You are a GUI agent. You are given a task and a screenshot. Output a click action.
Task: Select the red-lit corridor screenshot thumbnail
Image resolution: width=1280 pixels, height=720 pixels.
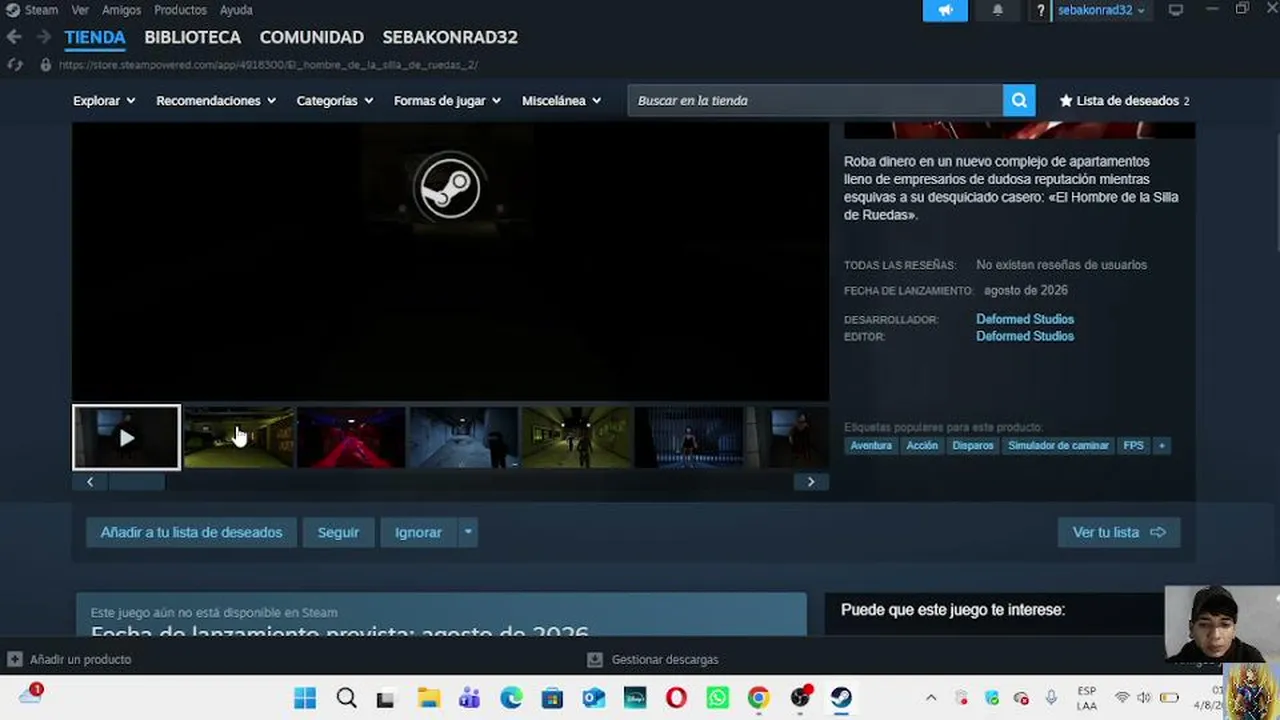coord(351,437)
